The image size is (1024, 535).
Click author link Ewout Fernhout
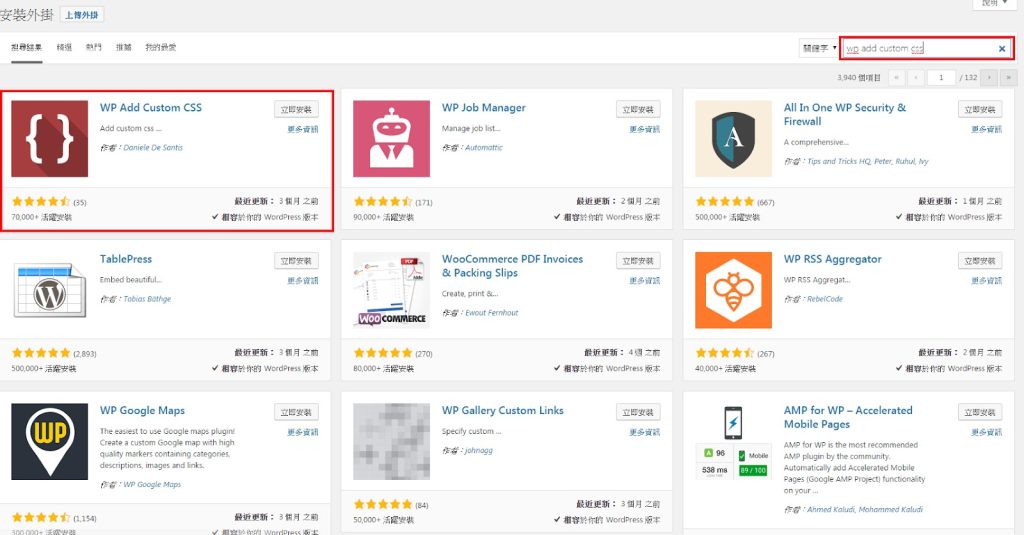[x=492, y=313]
